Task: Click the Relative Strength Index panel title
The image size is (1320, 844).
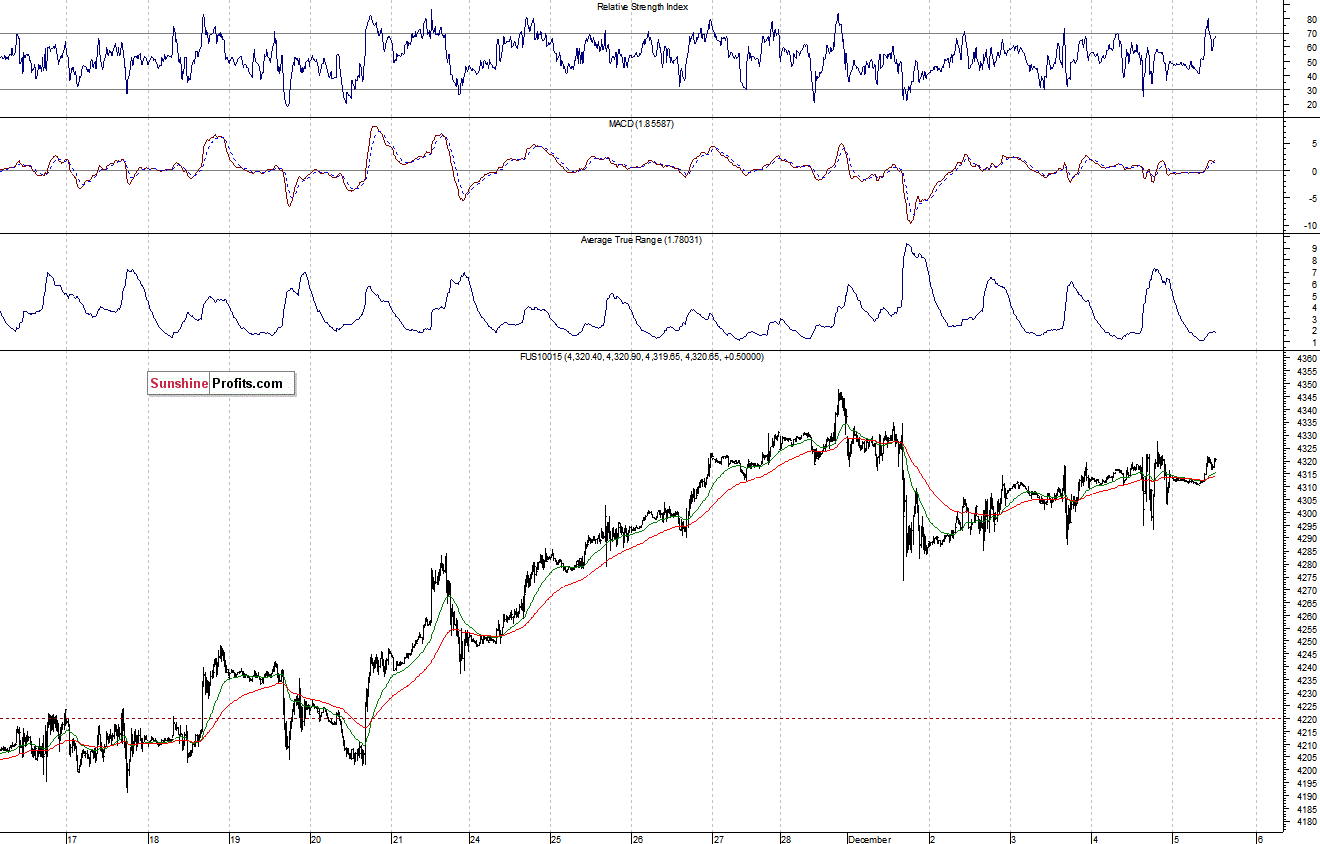Action: click(x=642, y=7)
